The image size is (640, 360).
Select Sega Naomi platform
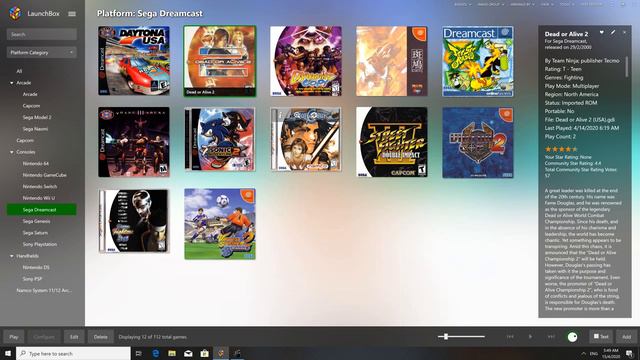coord(35,129)
